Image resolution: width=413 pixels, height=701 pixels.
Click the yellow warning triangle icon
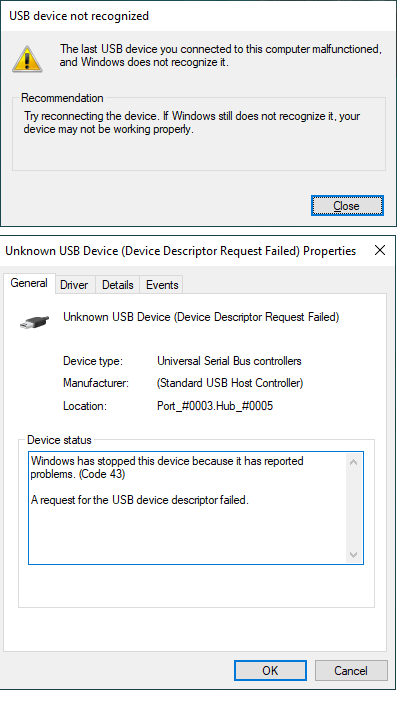(x=27, y=59)
